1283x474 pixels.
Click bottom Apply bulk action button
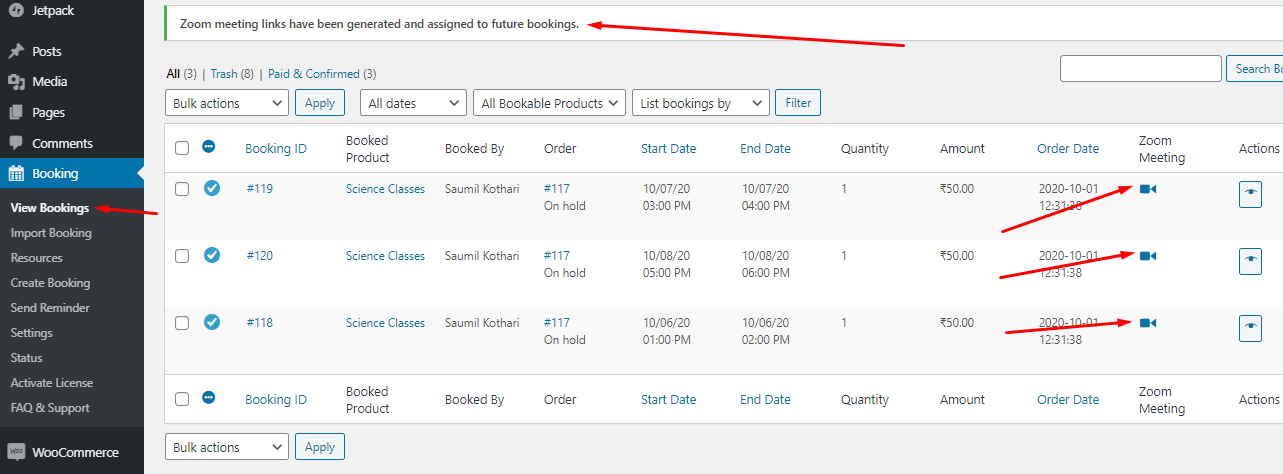point(320,447)
